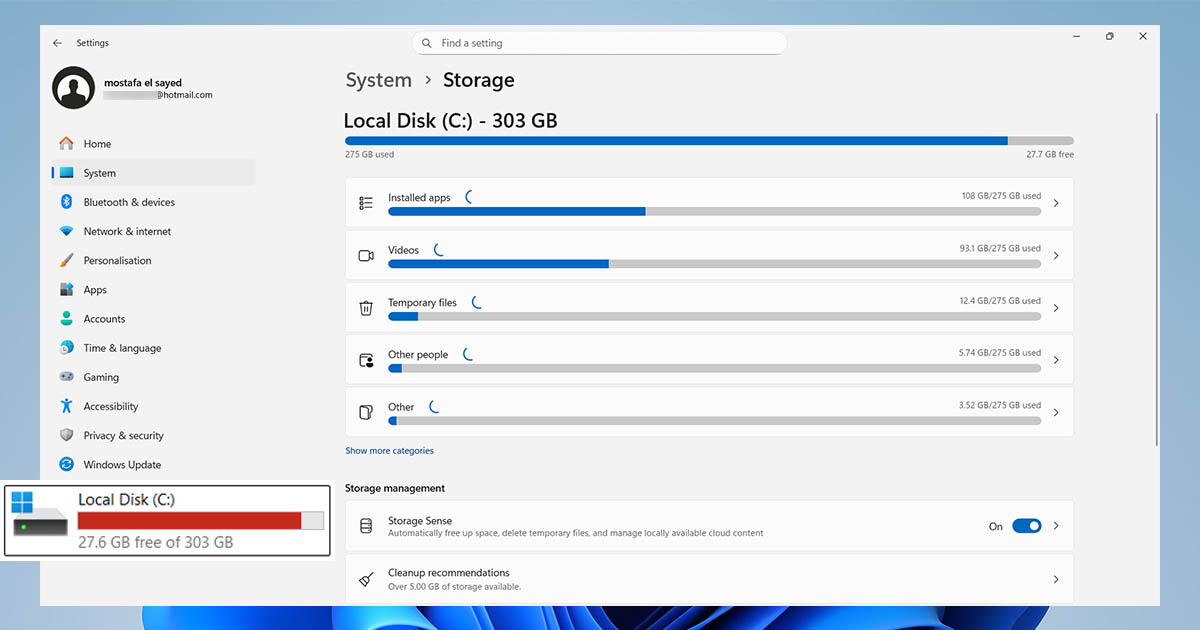
Task: Click the user name mostafa el sayed
Action: coord(143,83)
